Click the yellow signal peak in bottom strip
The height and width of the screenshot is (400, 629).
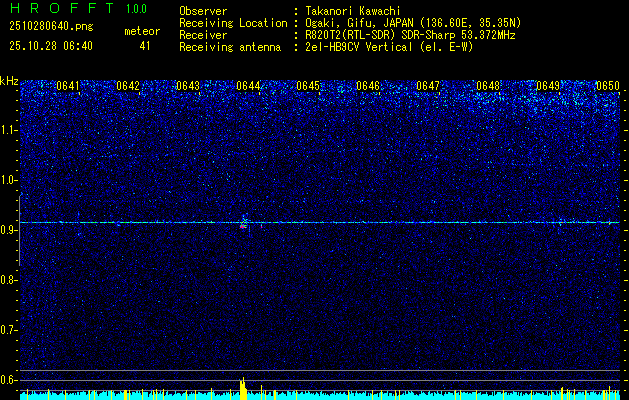point(243,387)
